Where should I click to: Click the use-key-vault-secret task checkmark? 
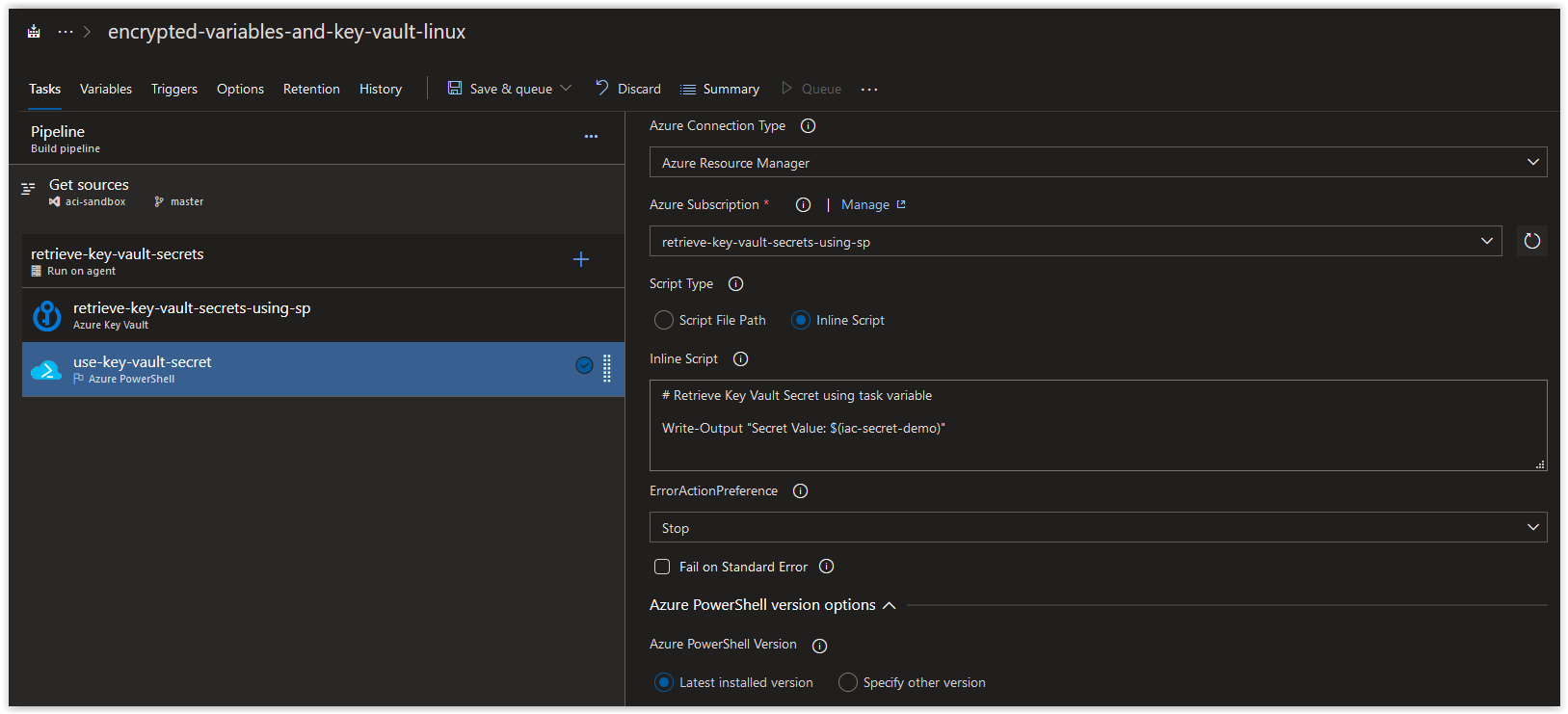(584, 365)
